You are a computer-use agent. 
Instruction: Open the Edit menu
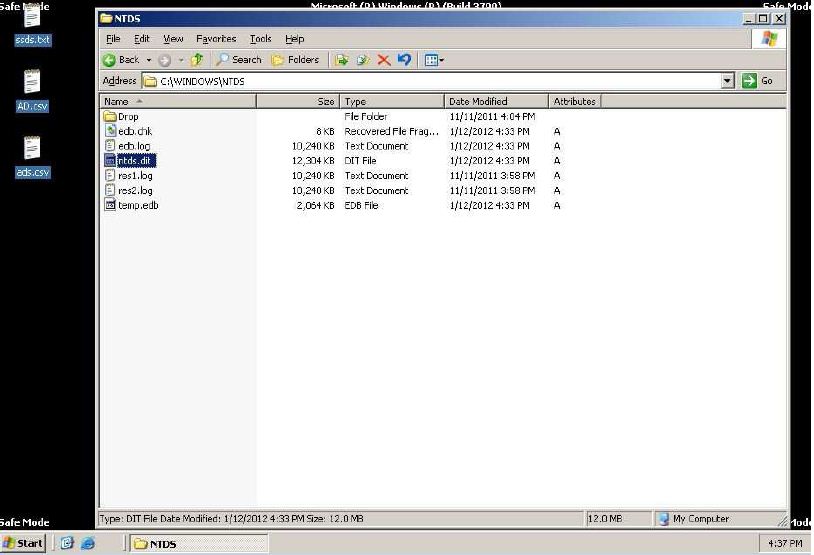(x=141, y=39)
